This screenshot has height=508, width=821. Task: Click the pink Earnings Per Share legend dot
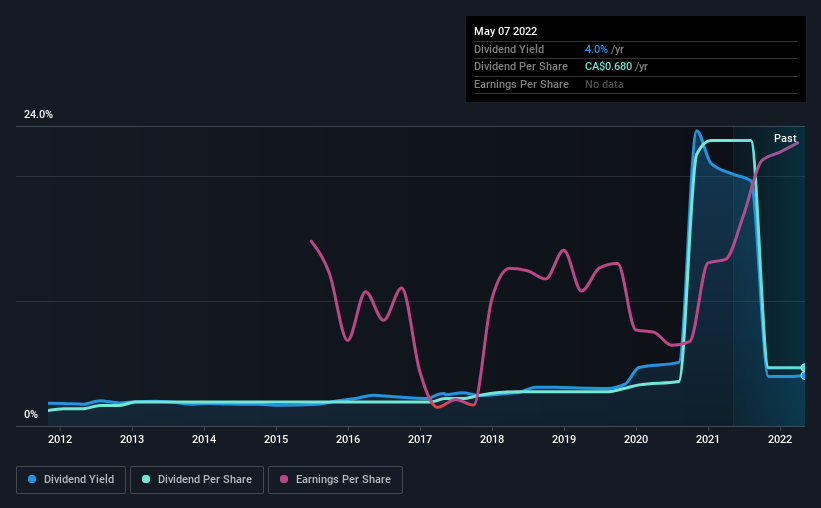(x=284, y=480)
